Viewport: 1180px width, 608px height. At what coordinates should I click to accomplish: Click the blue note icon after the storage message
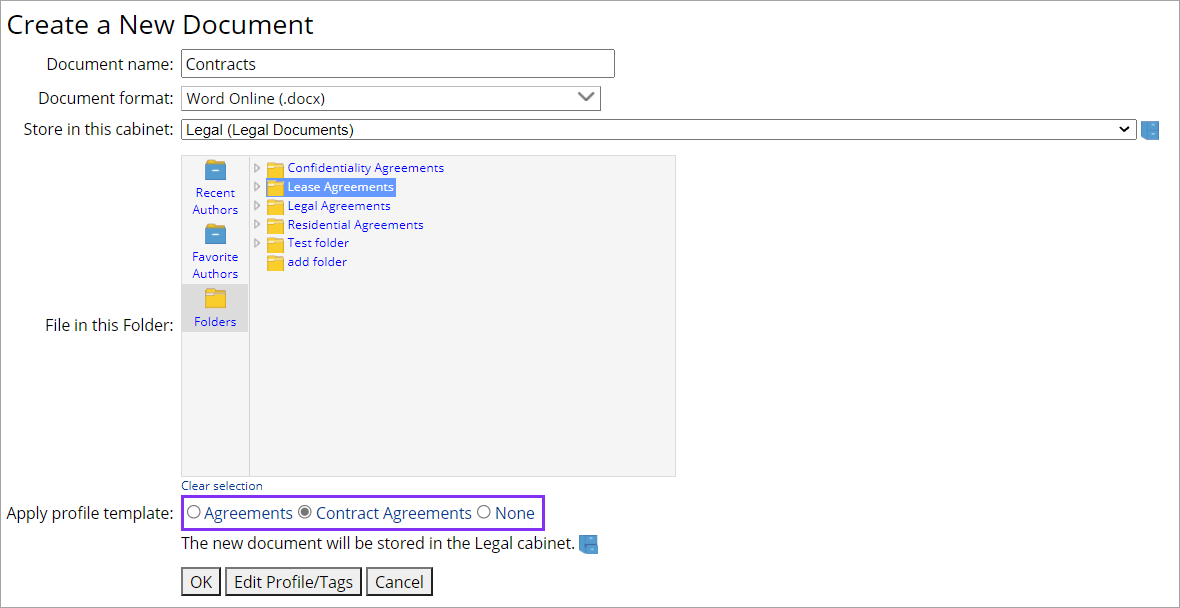click(588, 544)
